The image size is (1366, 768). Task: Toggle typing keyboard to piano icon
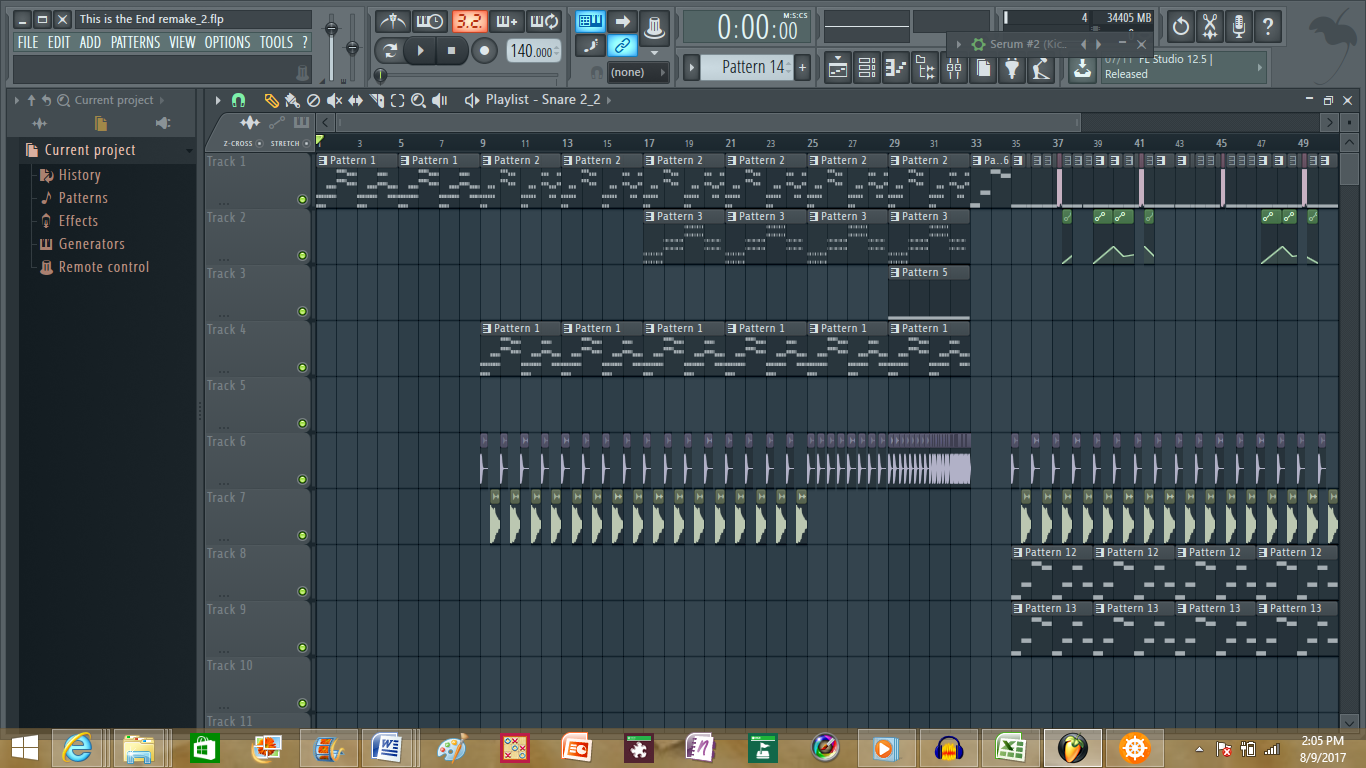click(x=590, y=21)
